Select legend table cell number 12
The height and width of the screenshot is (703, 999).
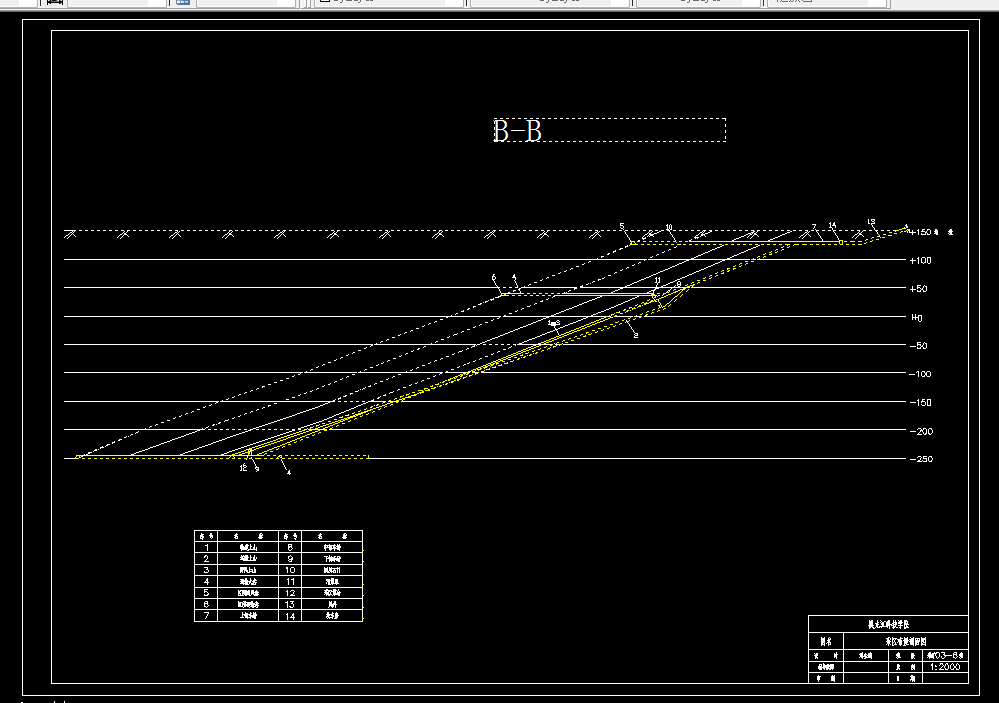pos(290,593)
